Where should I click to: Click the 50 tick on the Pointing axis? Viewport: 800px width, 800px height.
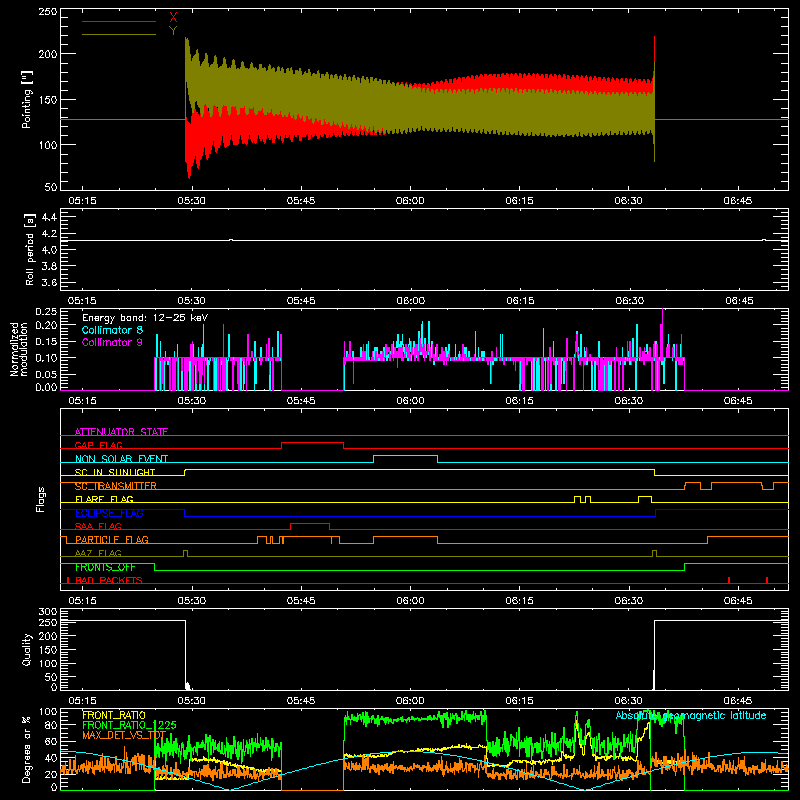point(51,187)
